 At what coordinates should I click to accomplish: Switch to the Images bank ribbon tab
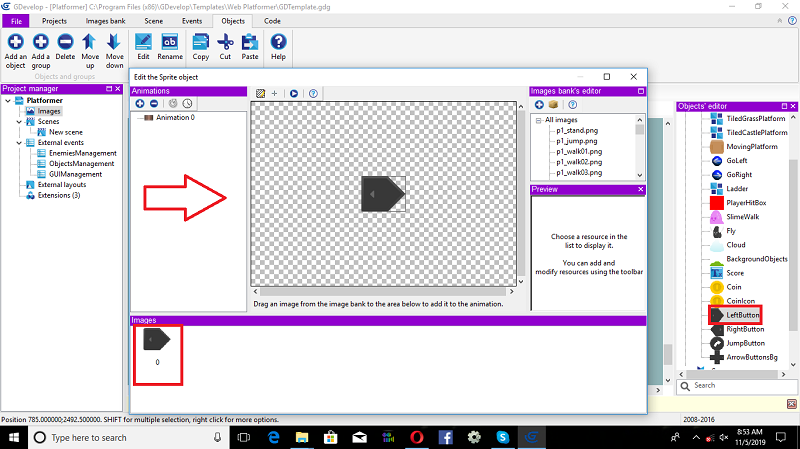(105, 21)
